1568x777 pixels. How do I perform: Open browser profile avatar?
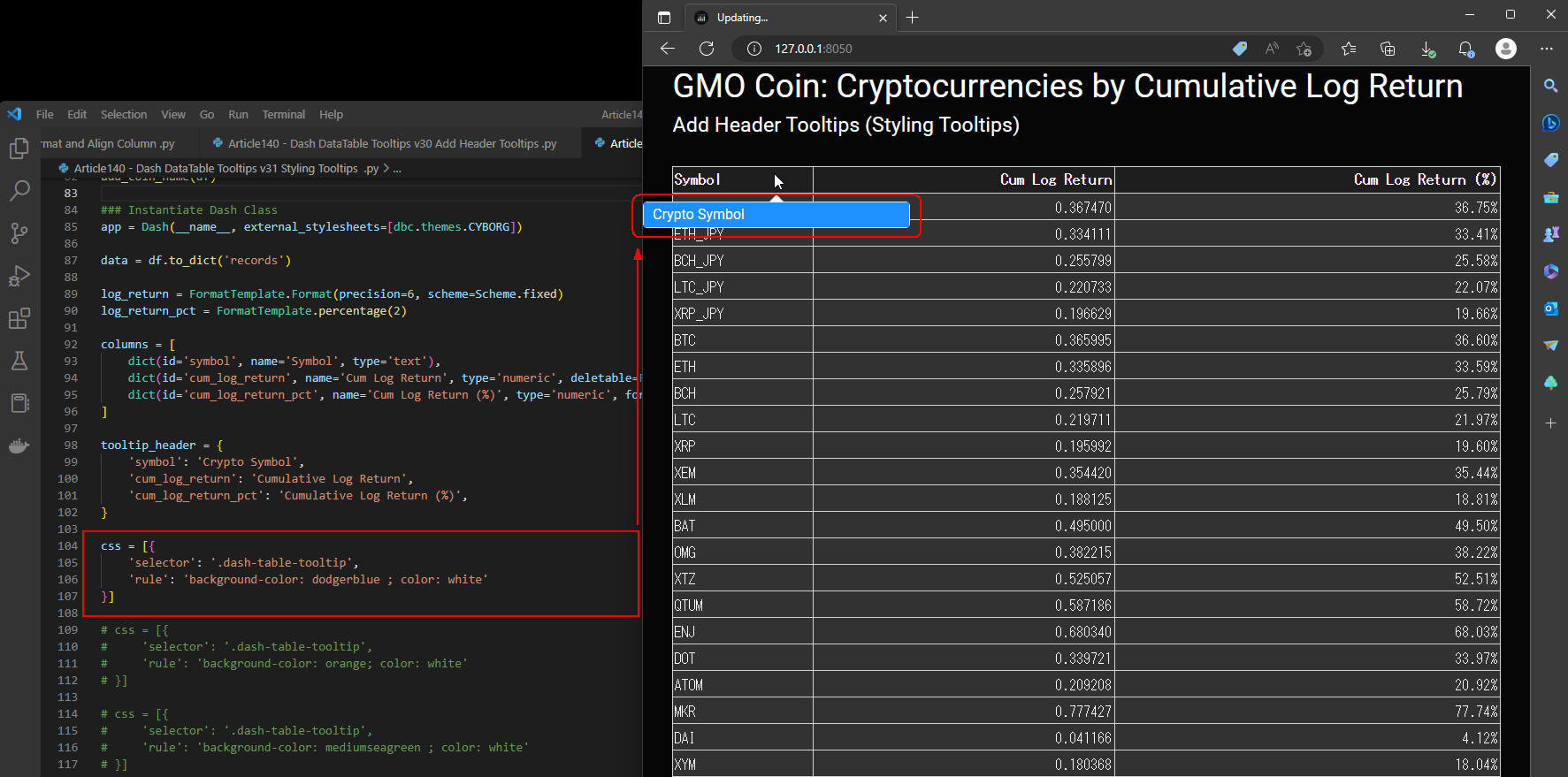tap(1505, 49)
